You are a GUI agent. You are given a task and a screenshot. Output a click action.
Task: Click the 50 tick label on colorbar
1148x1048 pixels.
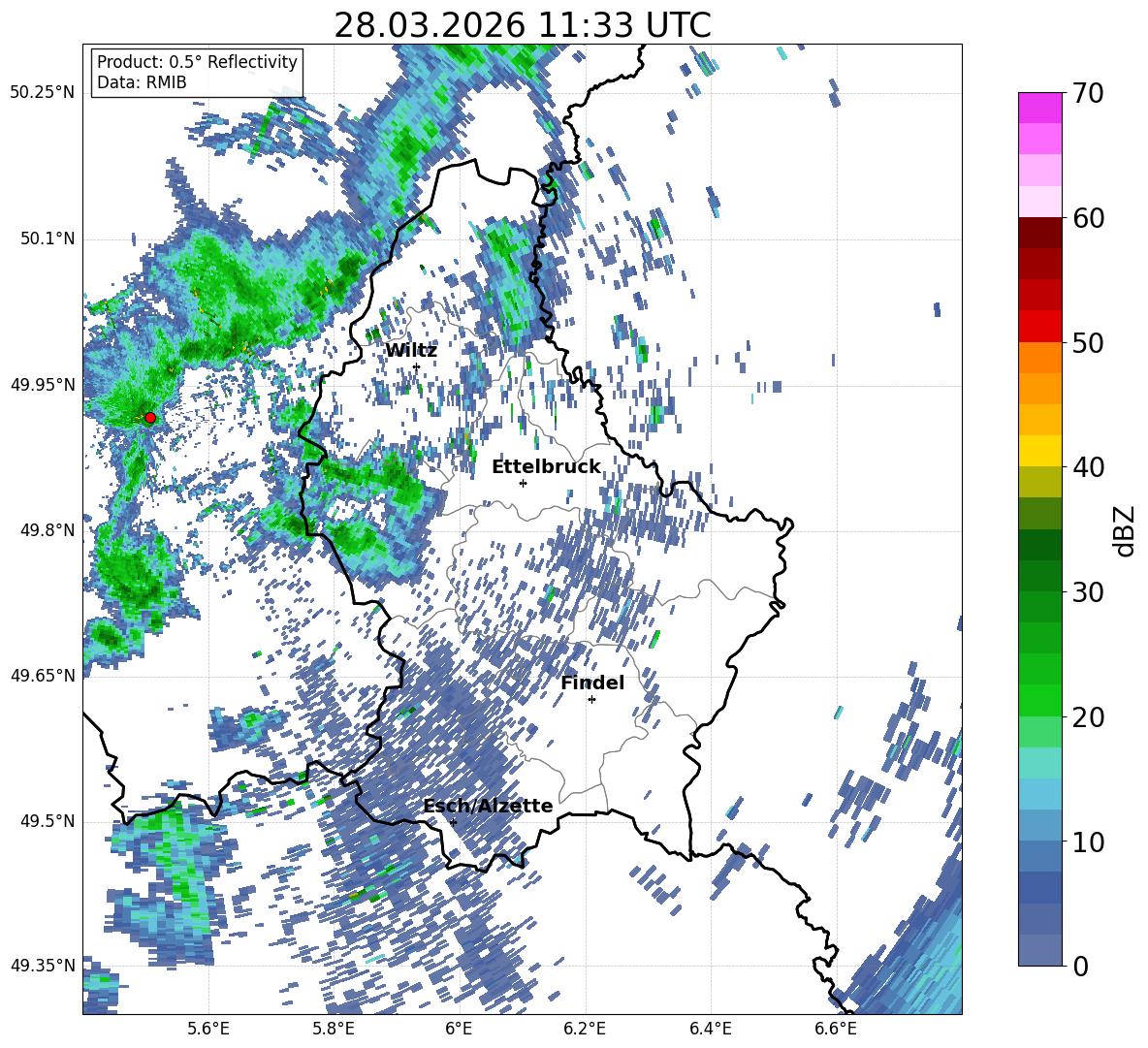tap(1088, 342)
